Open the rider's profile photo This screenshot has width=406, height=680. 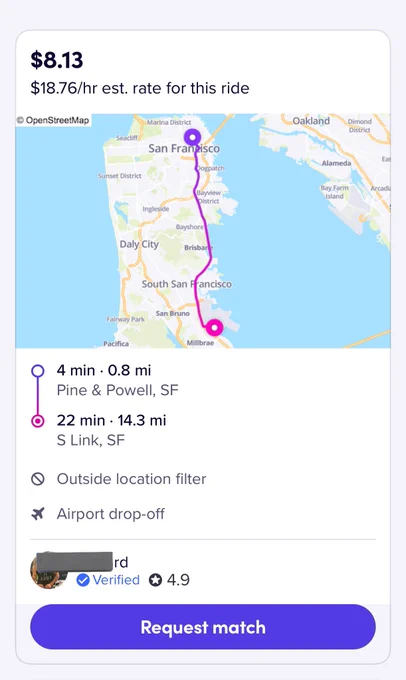48,570
